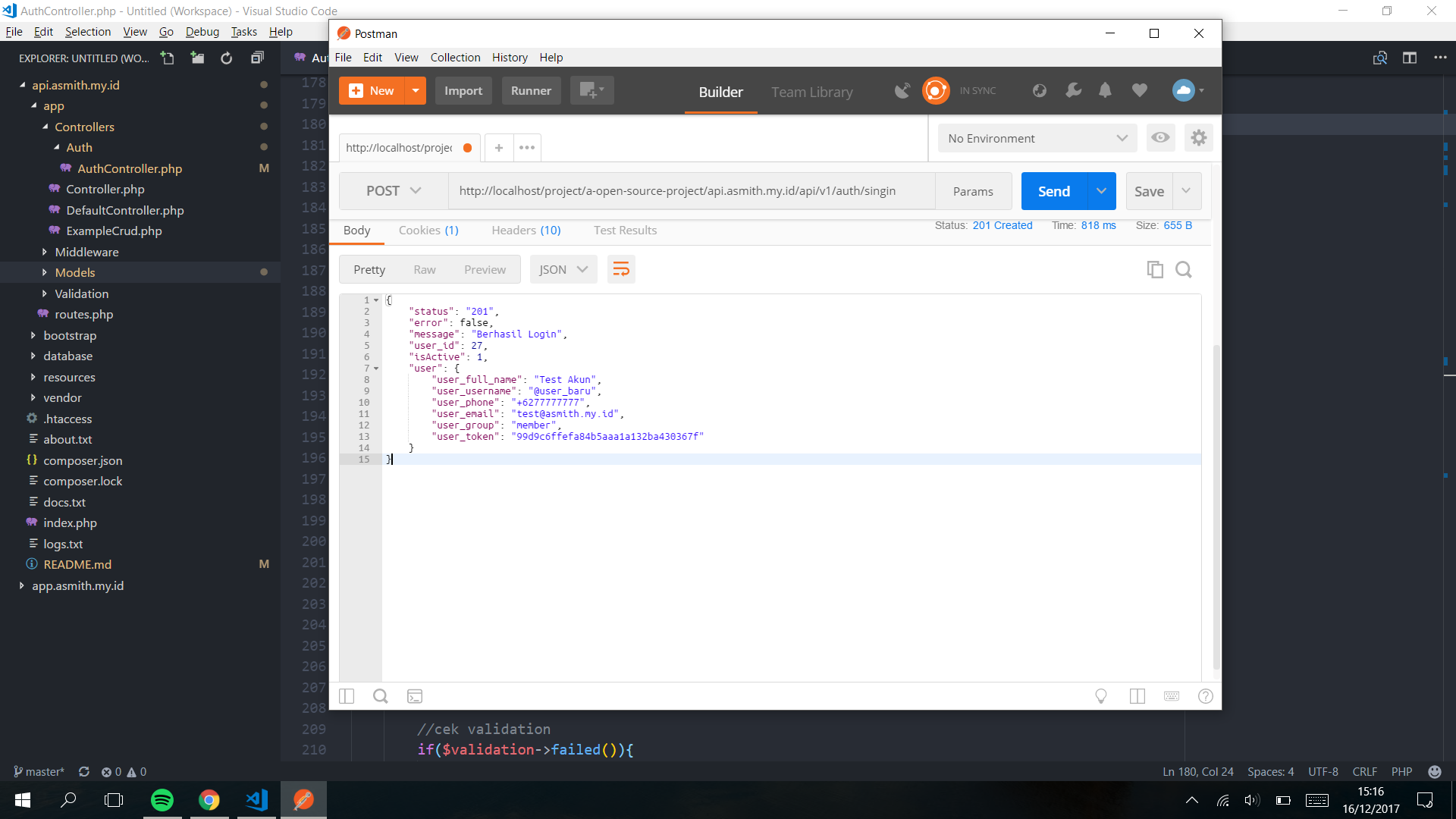The width and height of the screenshot is (1456, 819).
Task: Click the Postman sync status icon
Action: pos(935,91)
